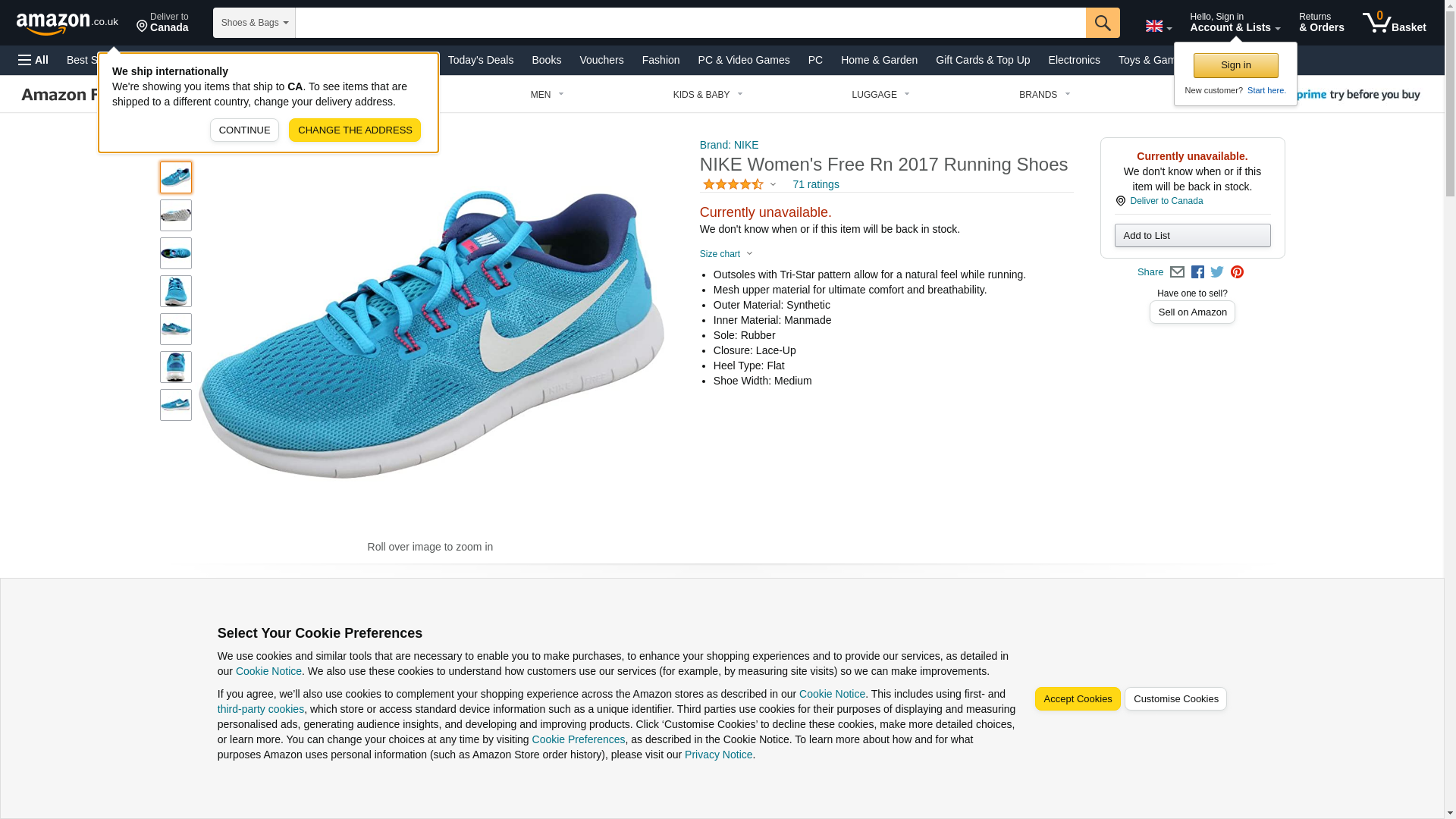
Task: Open the 71 ratings link
Action: [815, 184]
